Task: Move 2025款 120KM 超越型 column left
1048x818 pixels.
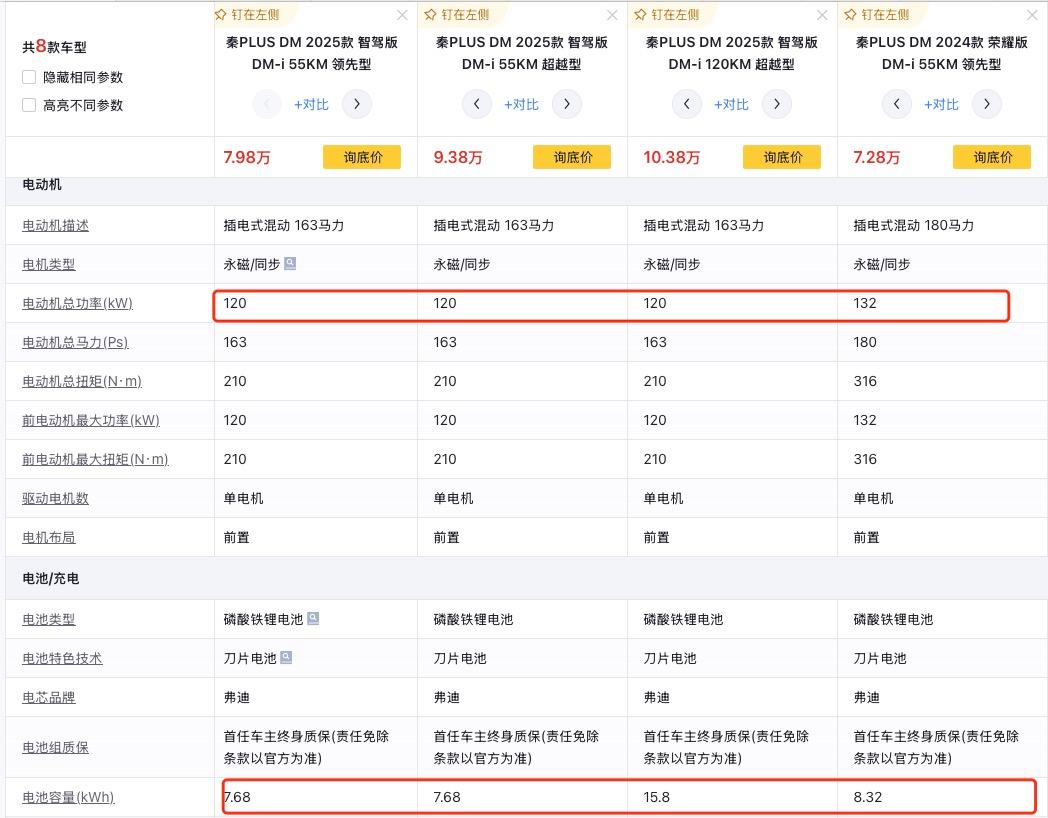Action: [686, 104]
